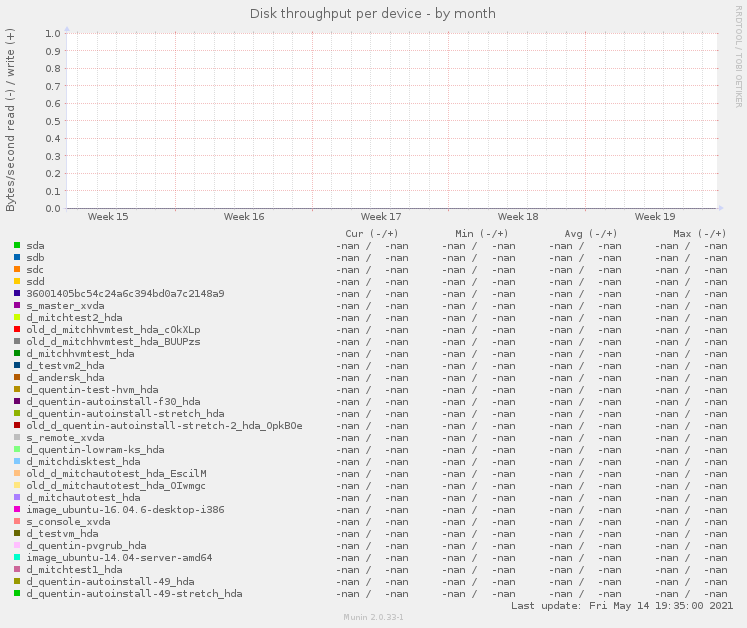The height and width of the screenshot is (628, 747).
Task: Click legend label sda
Action: (x=35, y=246)
